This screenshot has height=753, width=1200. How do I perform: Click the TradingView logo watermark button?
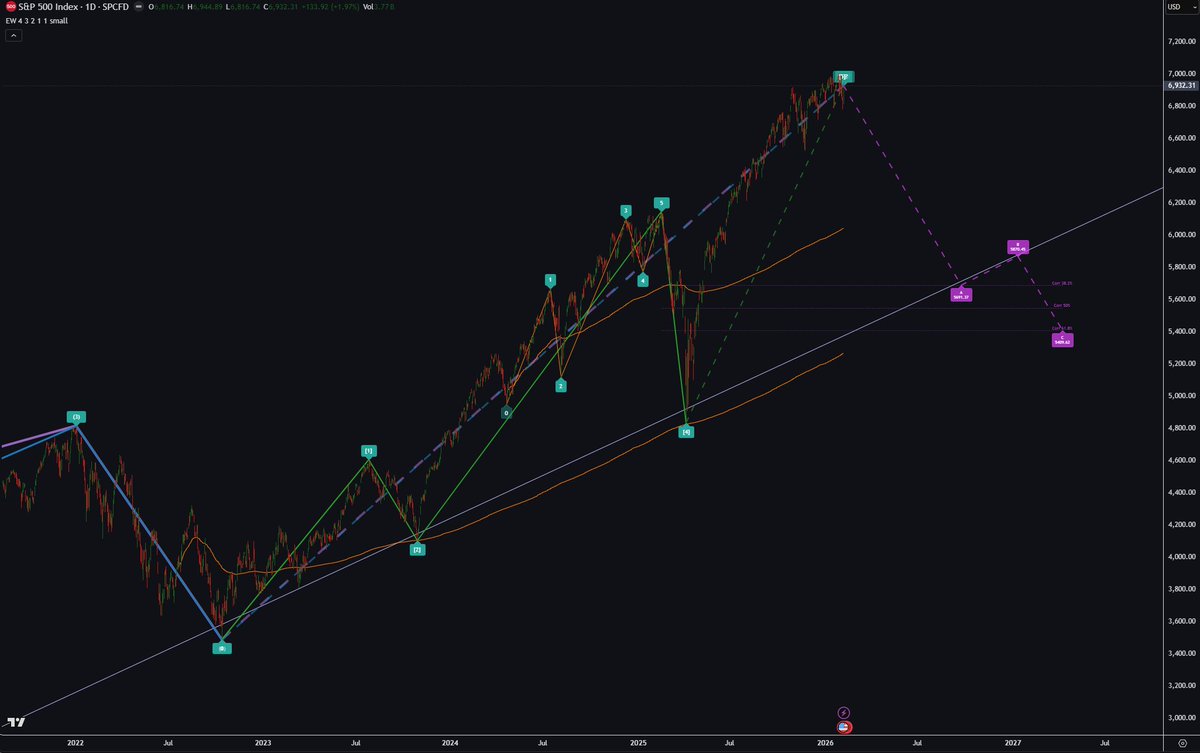(15, 722)
